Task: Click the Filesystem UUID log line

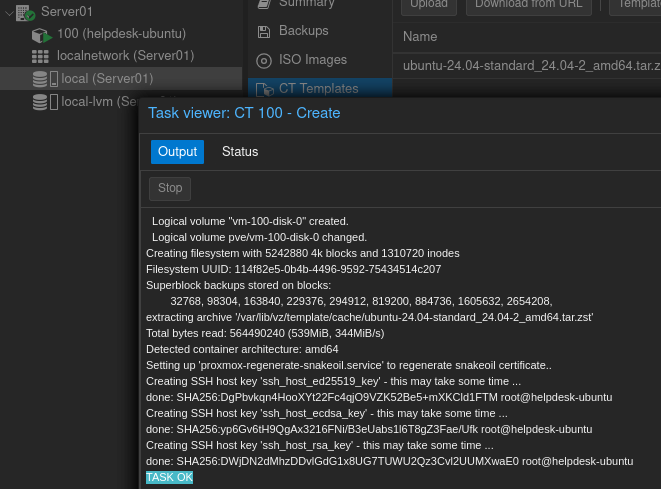Action: [293, 269]
